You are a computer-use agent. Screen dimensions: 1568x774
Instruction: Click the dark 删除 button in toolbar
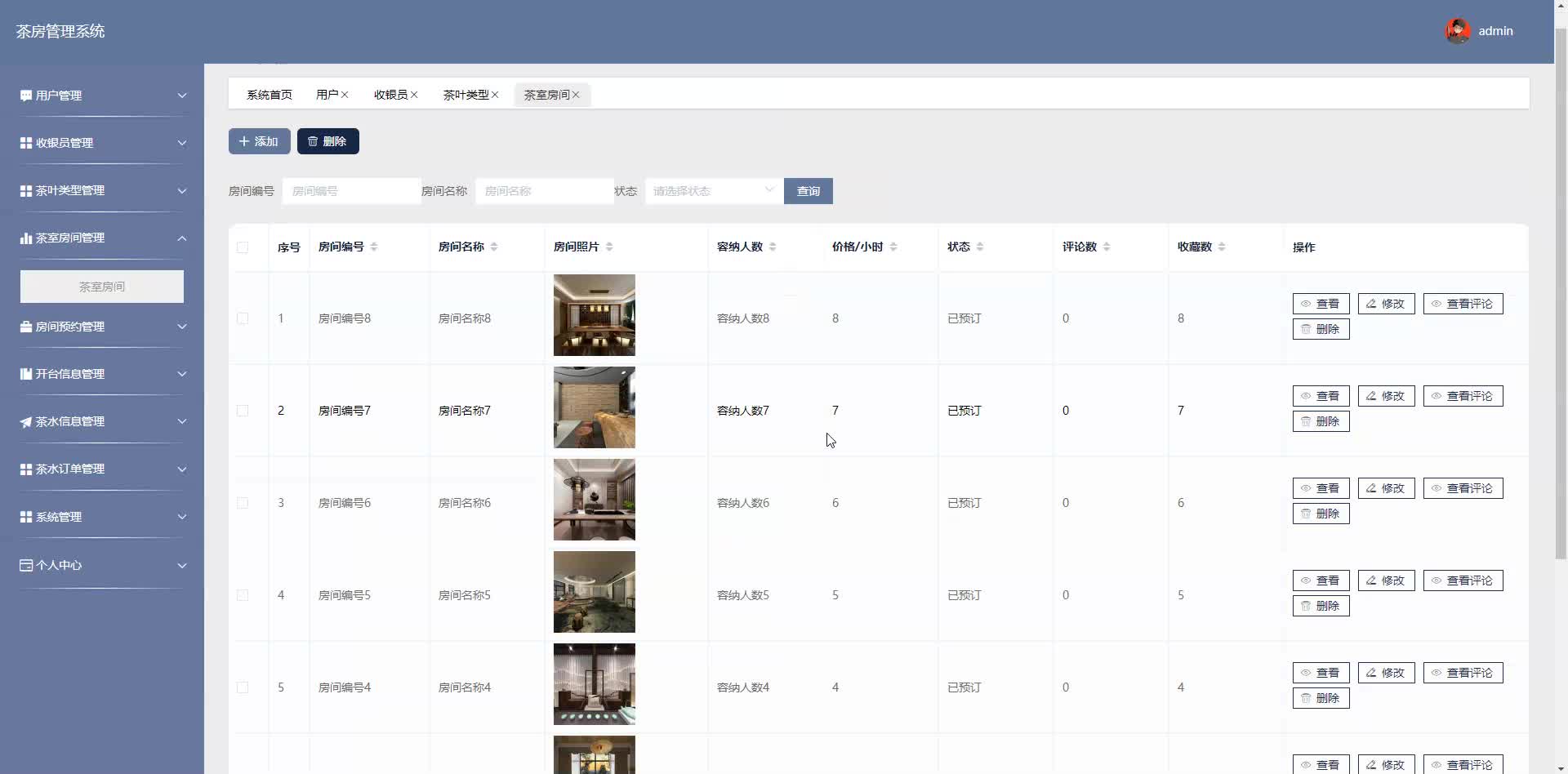point(328,141)
